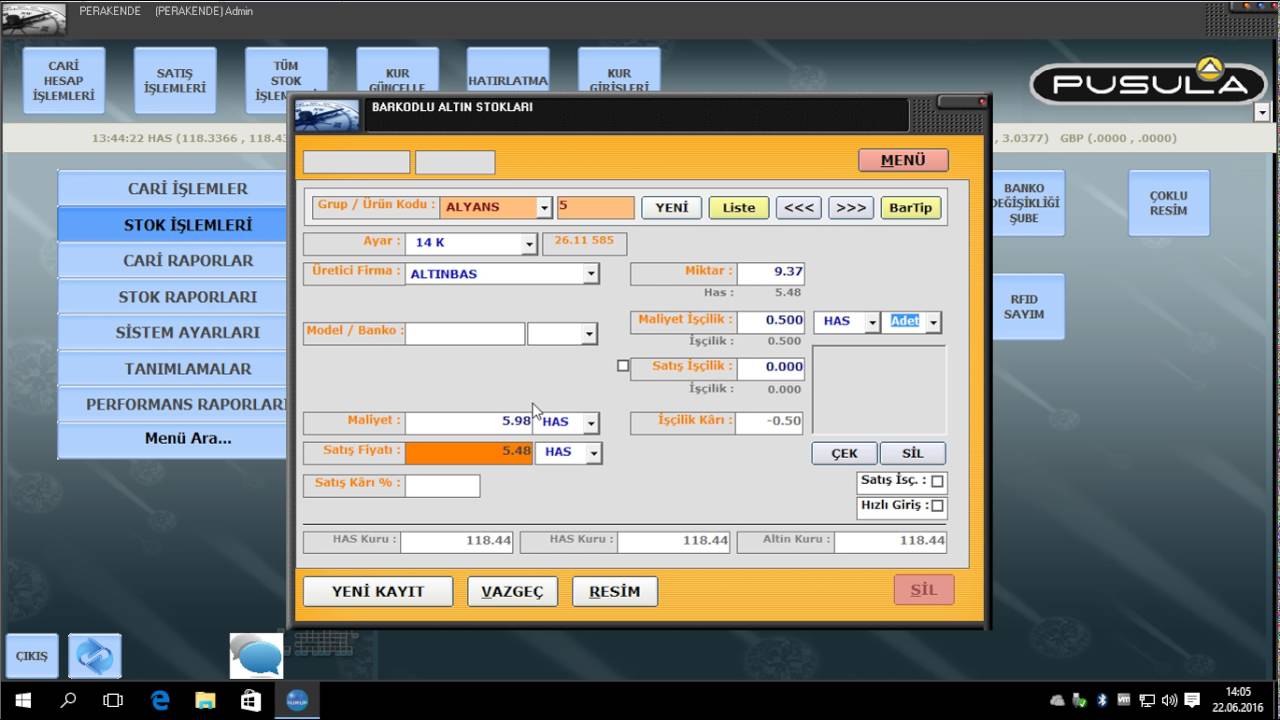Go to next record with >>>
Viewport: 1280px width, 720px height.
(x=850, y=208)
